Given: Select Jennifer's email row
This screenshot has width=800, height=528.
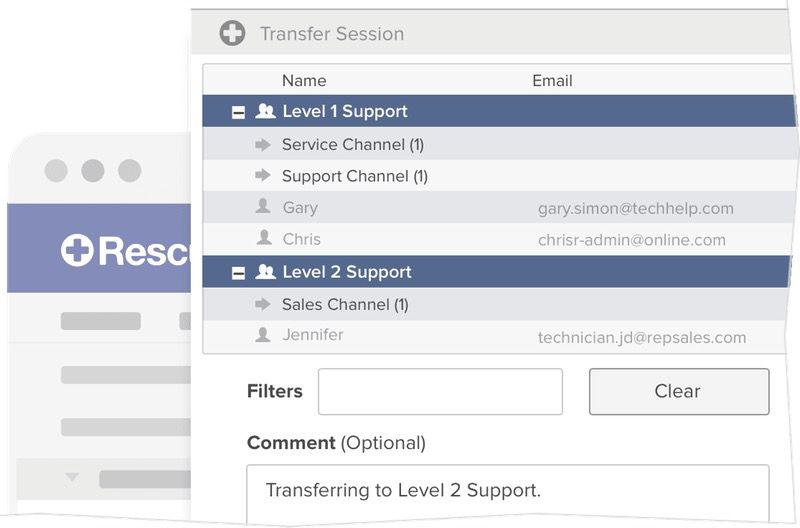Looking at the screenshot, I should [641, 337].
